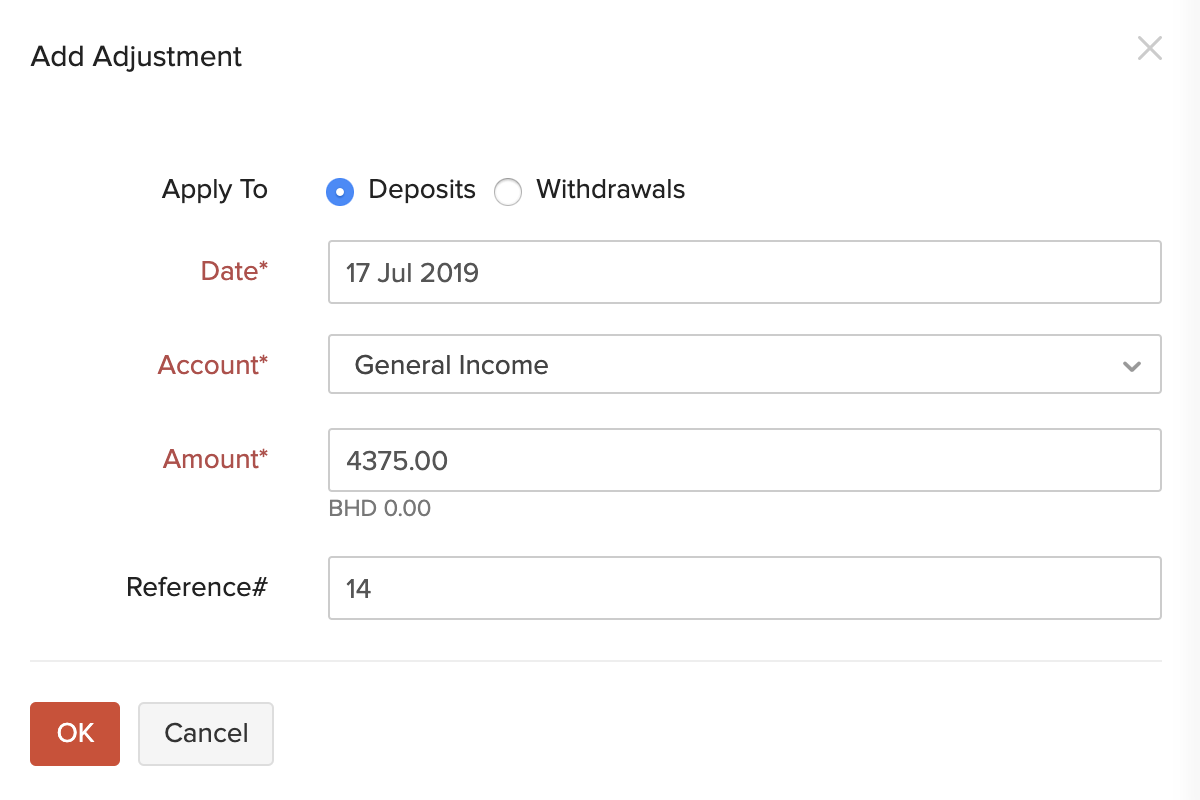This screenshot has width=1200, height=800.
Task: Click inside the Amount field
Action: coord(745,459)
